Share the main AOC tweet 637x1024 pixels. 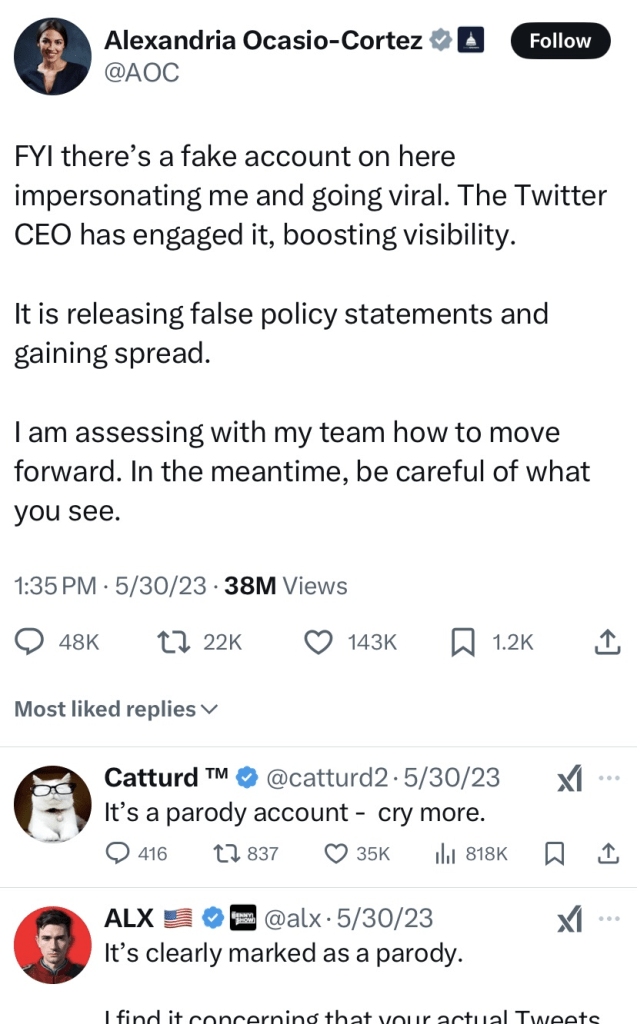[x=607, y=642]
